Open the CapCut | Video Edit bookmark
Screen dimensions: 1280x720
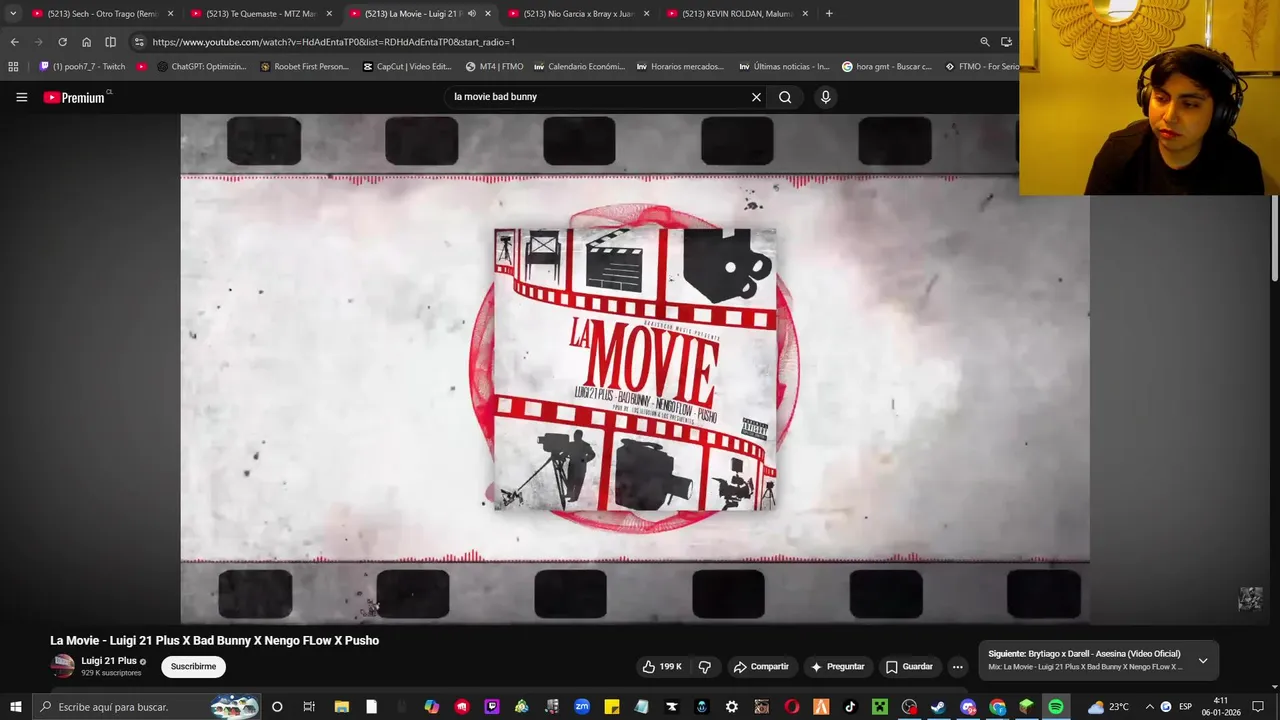tap(407, 67)
